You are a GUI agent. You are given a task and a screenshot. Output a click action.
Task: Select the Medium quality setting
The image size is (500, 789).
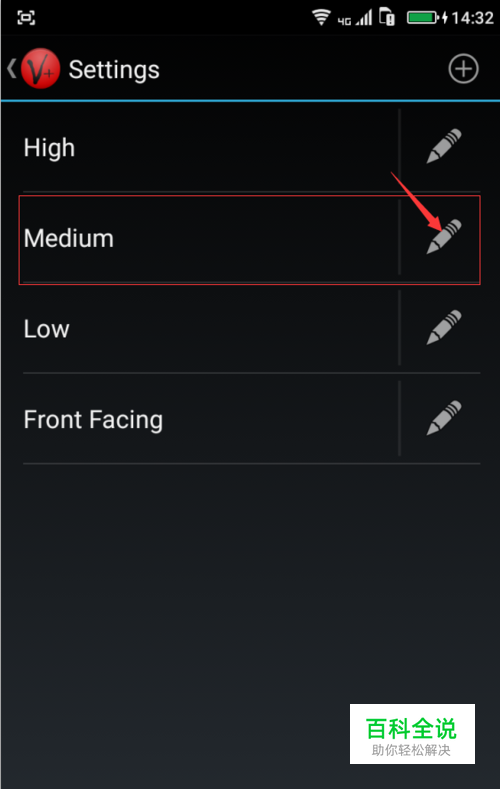[210, 239]
